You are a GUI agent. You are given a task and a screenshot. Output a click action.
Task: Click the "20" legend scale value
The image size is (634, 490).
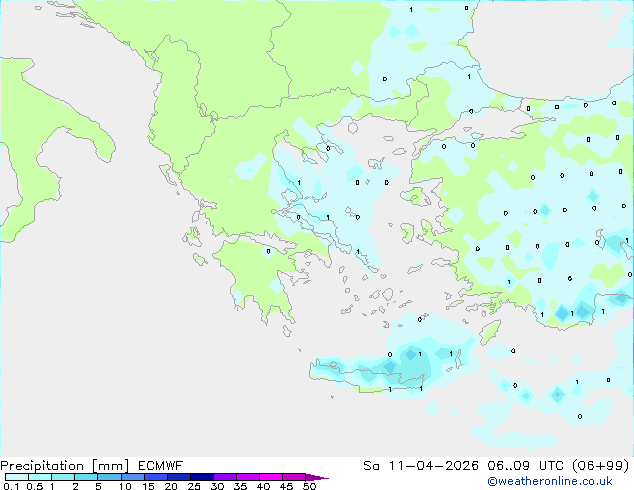171,486
